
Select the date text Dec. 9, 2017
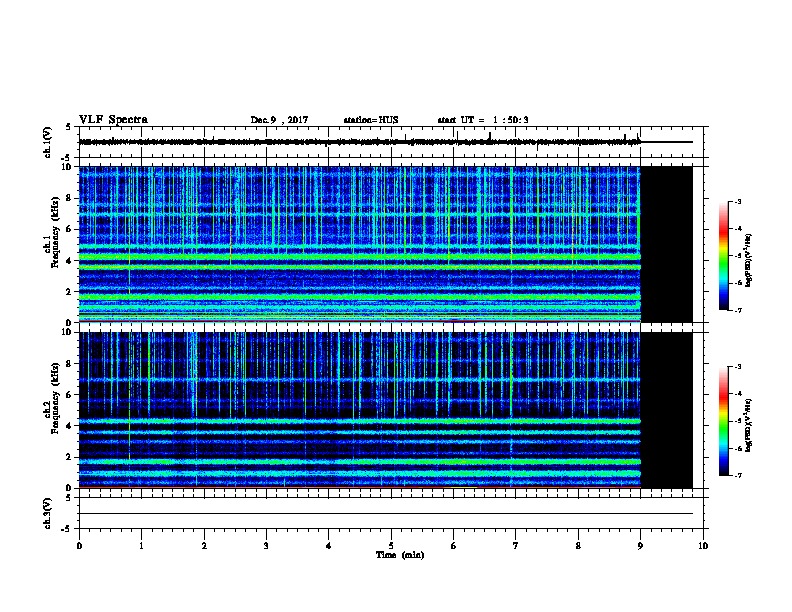click(x=279, y=120)
